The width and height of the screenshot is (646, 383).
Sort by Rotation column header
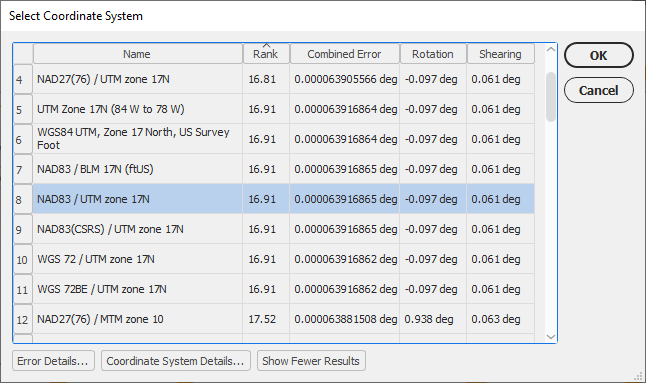433,54
